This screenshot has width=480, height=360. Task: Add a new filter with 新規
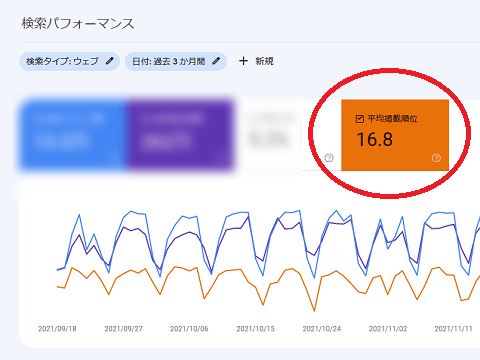[256, 61]
